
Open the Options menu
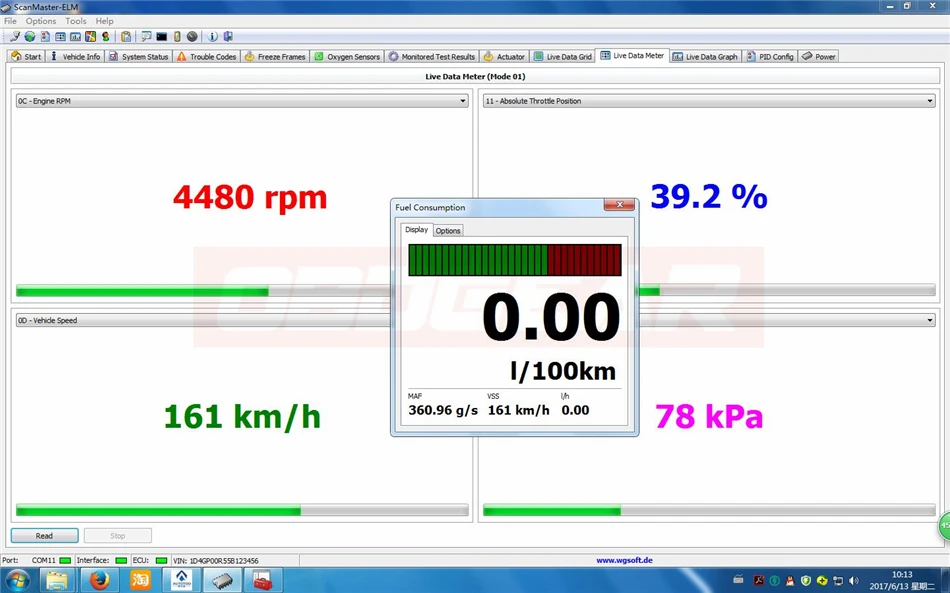pyautogui.click(x=41, y=21)
